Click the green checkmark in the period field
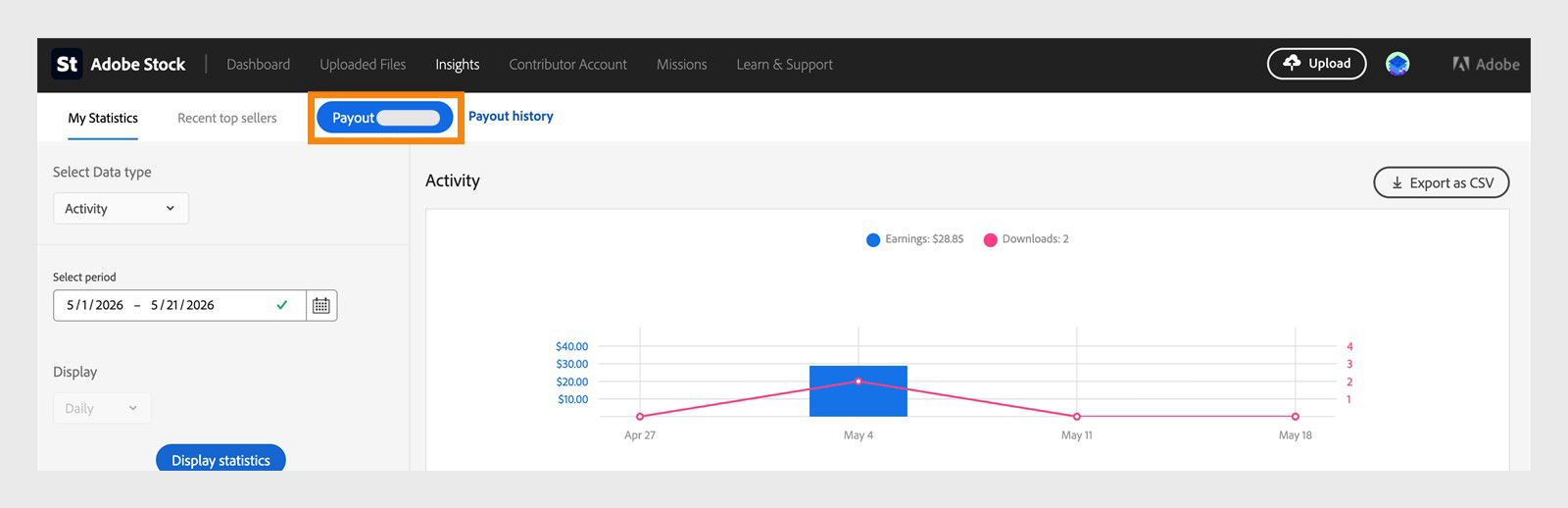Image resolution: width=1568 pixels, height=508 pixels. [282, 305]
